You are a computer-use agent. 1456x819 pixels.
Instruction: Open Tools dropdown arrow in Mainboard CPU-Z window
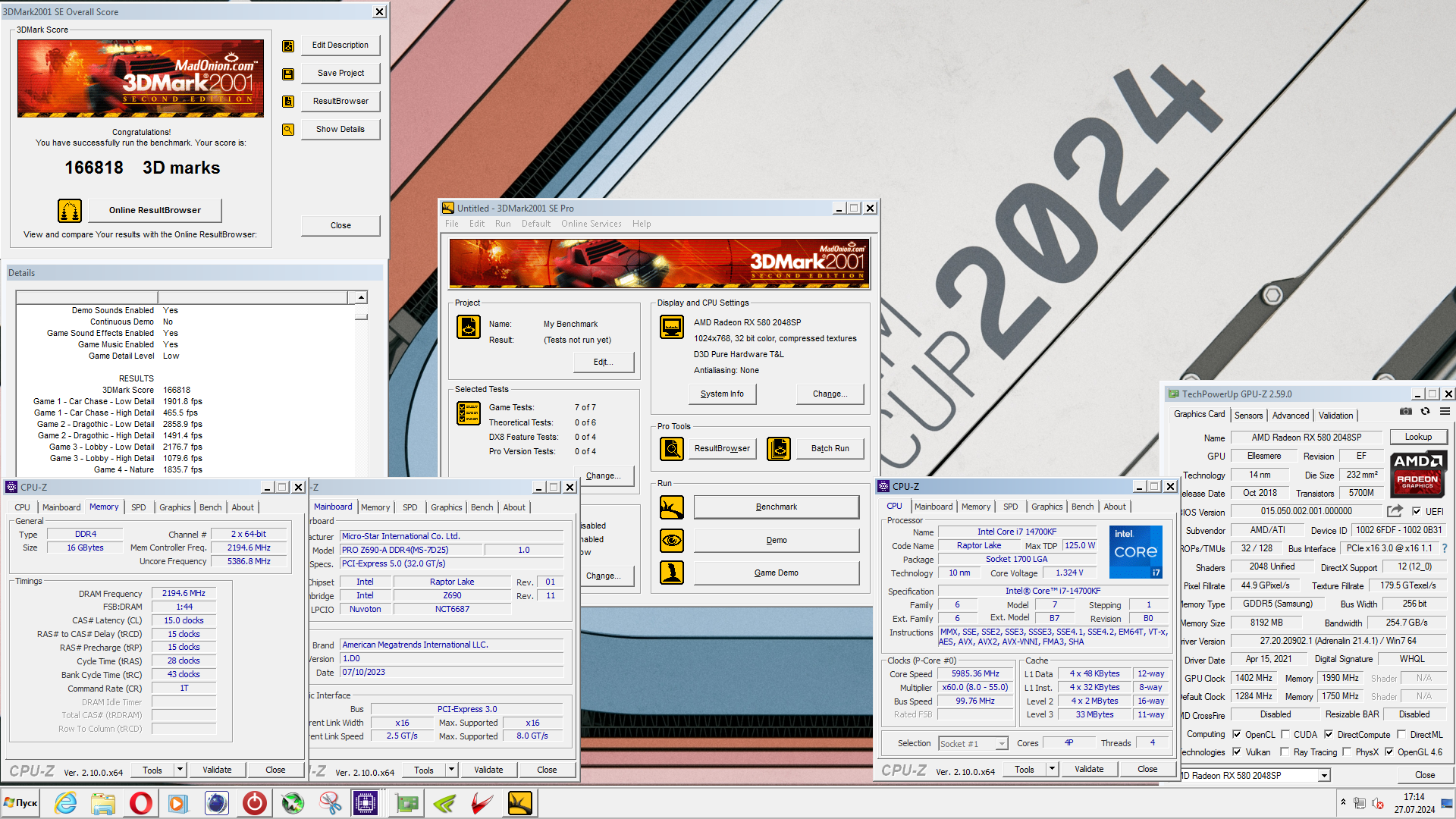451,770
